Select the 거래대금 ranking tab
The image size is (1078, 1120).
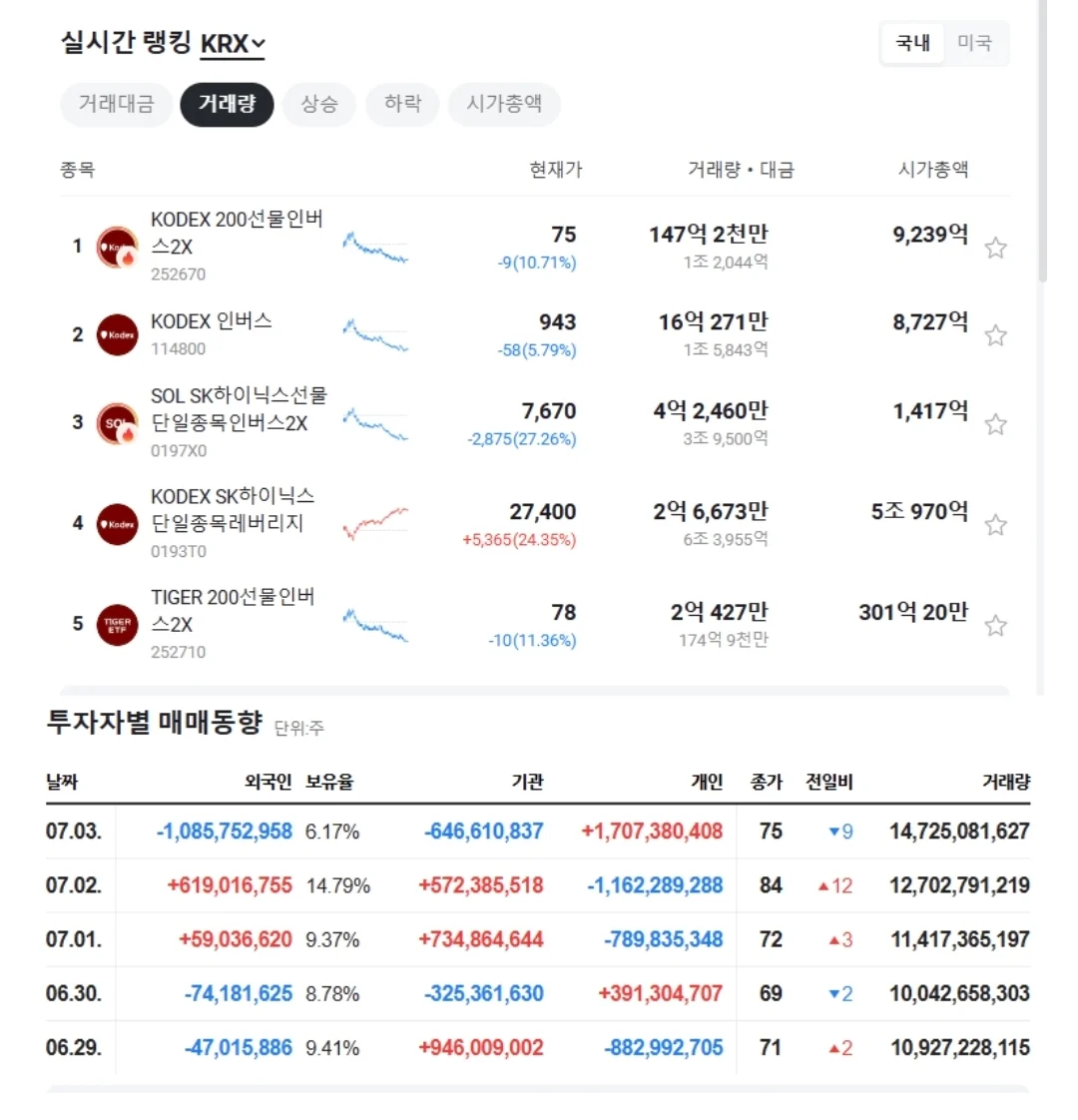[117, 104]
